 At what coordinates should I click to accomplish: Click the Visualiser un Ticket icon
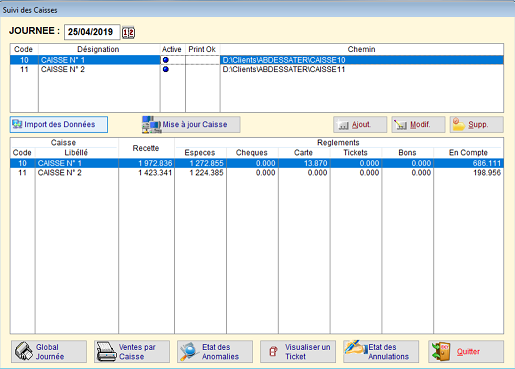[273, 351]
